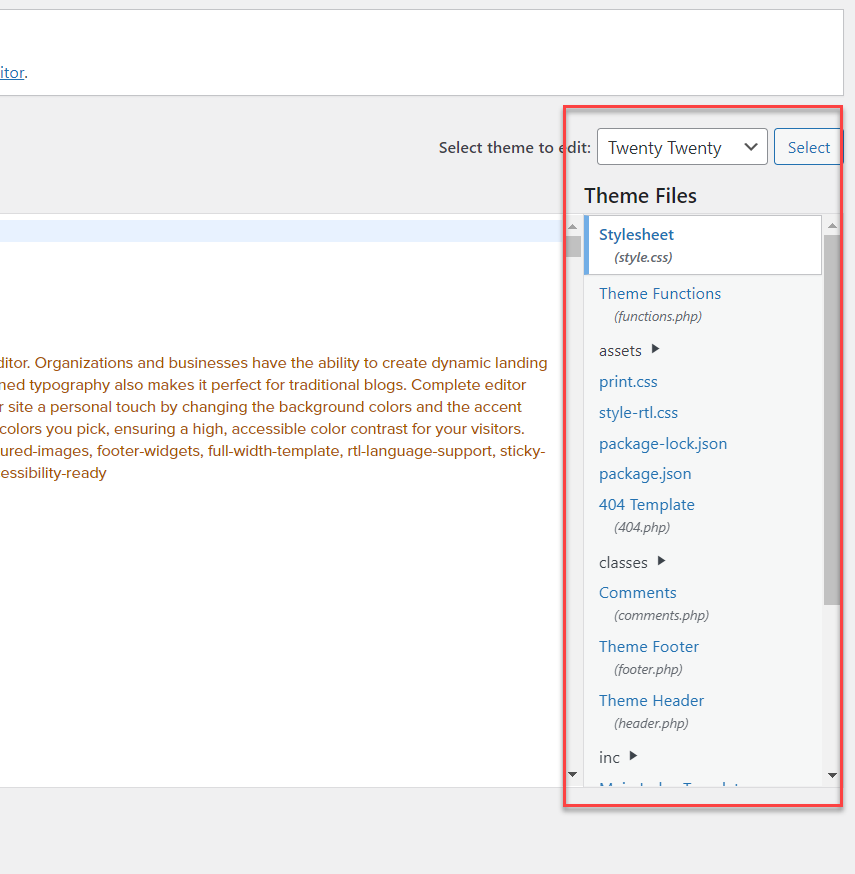Click the 'Select theme to edit:' label

514,148
